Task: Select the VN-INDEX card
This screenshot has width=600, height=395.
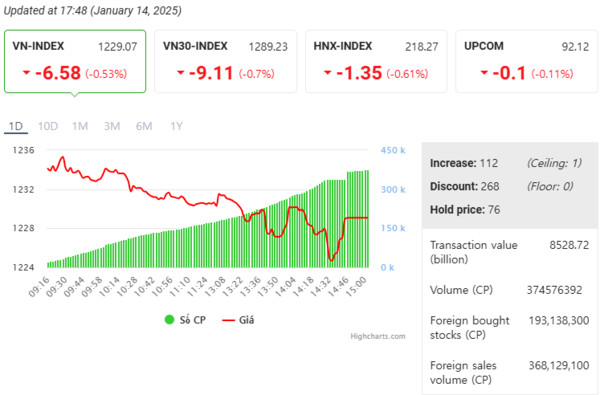Action: click(x=75, y=61)
